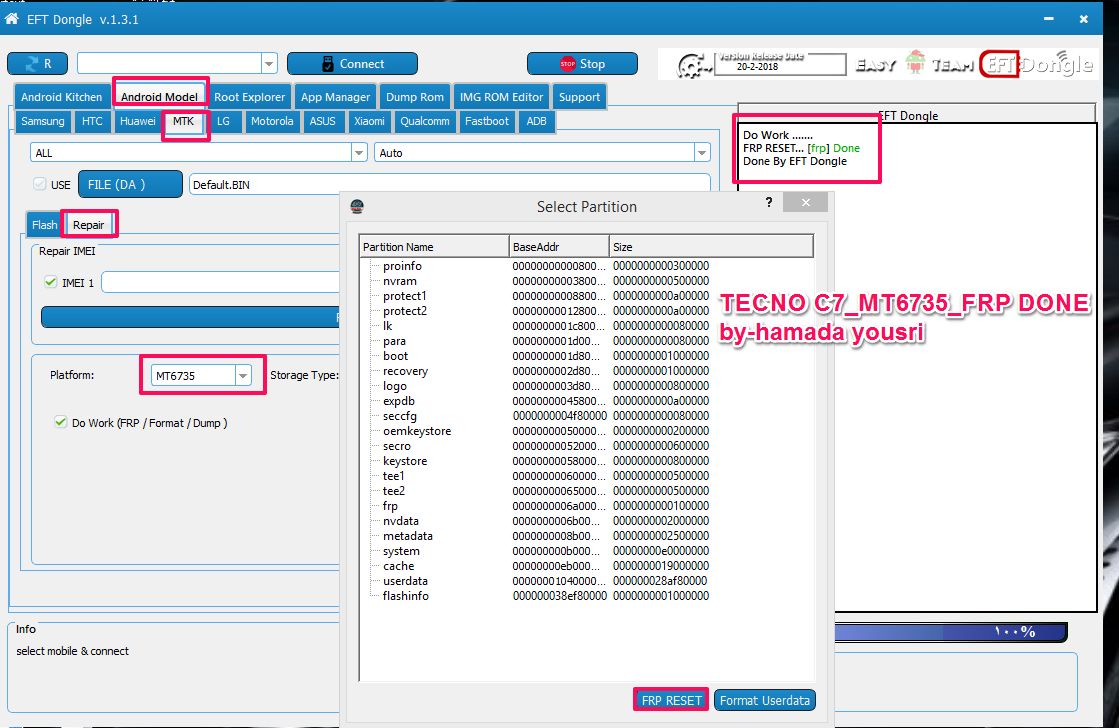The image size is (1119, 728).
Task: Click the Android robot logo in banner
Action: pyautogui.click(x=915, y=62)
